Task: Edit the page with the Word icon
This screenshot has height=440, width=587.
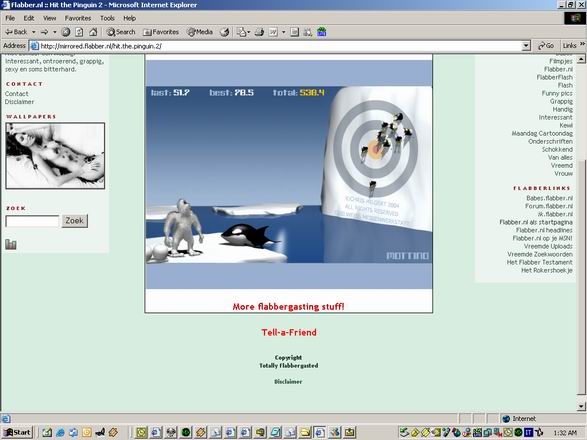Action: (273, 32)
